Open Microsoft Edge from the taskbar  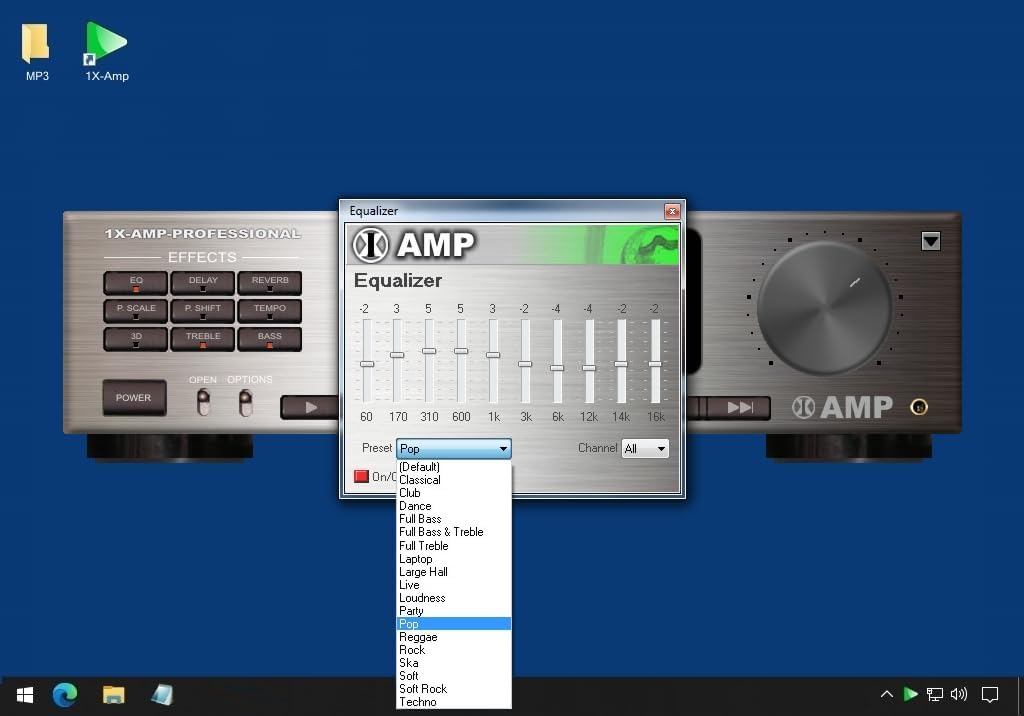click(x=65, y=694)
